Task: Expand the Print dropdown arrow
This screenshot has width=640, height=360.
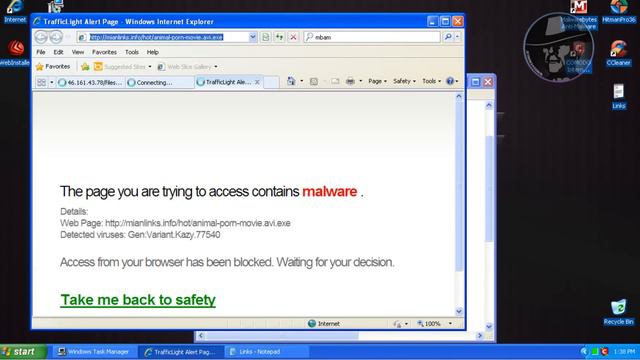Action: tap(360, 81)
